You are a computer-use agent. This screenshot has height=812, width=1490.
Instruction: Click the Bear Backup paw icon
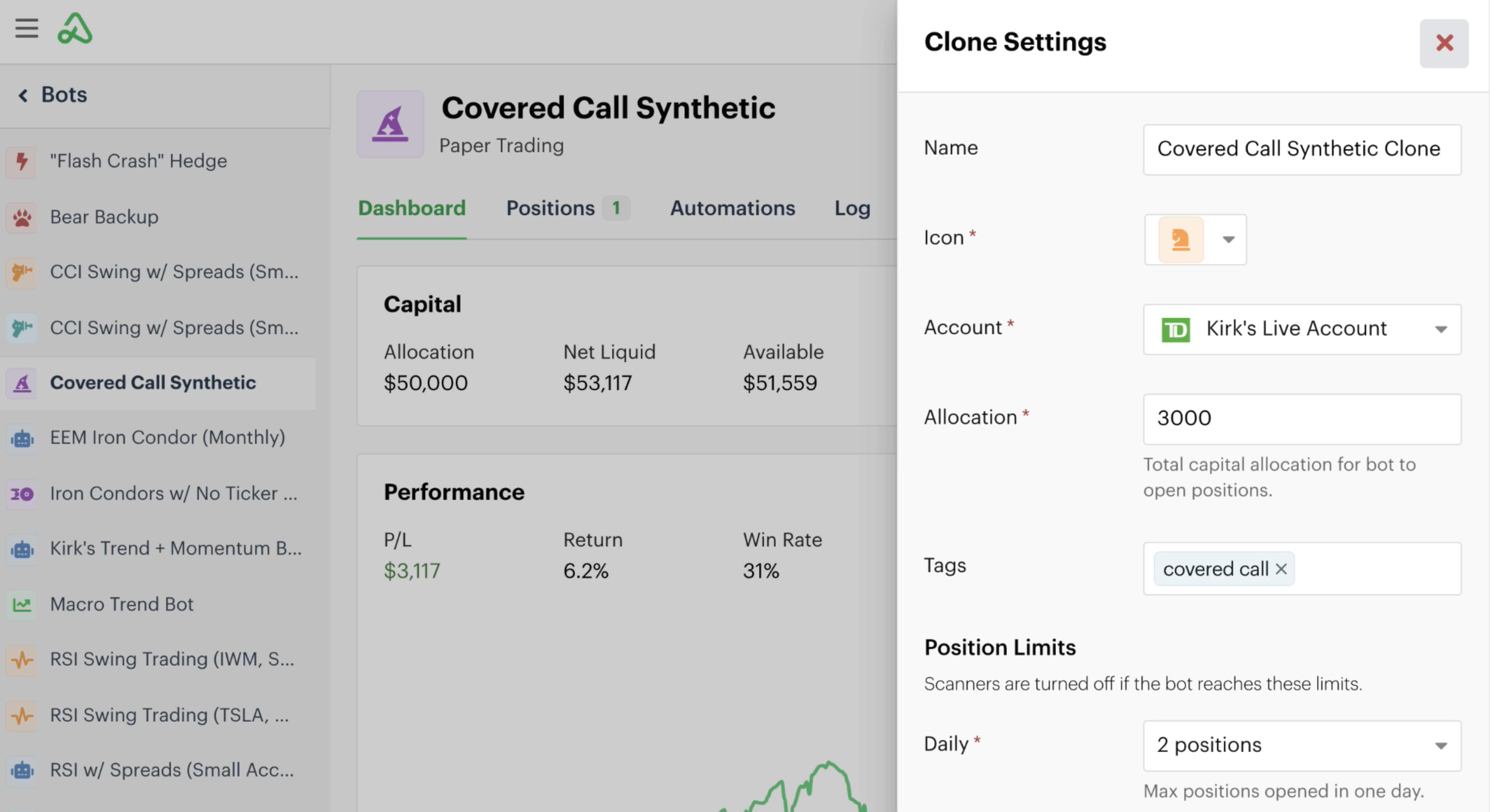(22, 217)
